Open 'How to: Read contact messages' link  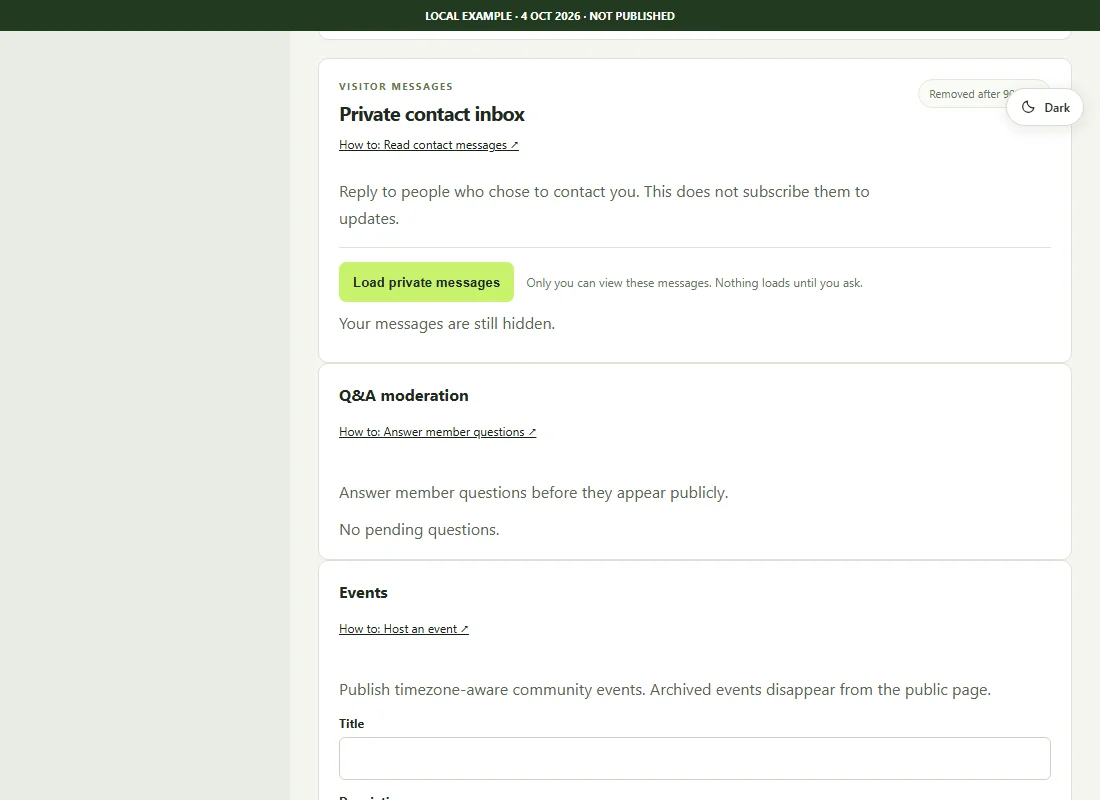coord(429,145)
